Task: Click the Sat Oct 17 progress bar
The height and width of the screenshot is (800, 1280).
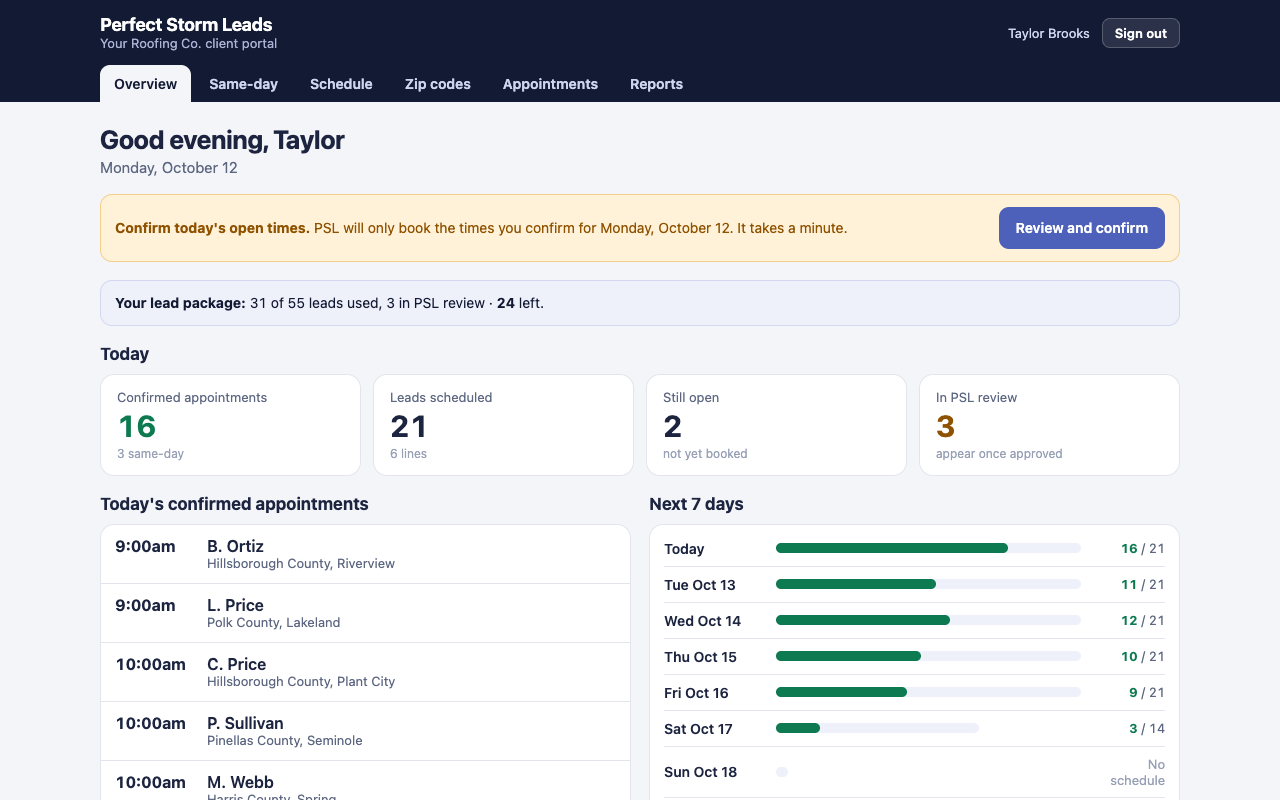Action: point(877,728)
